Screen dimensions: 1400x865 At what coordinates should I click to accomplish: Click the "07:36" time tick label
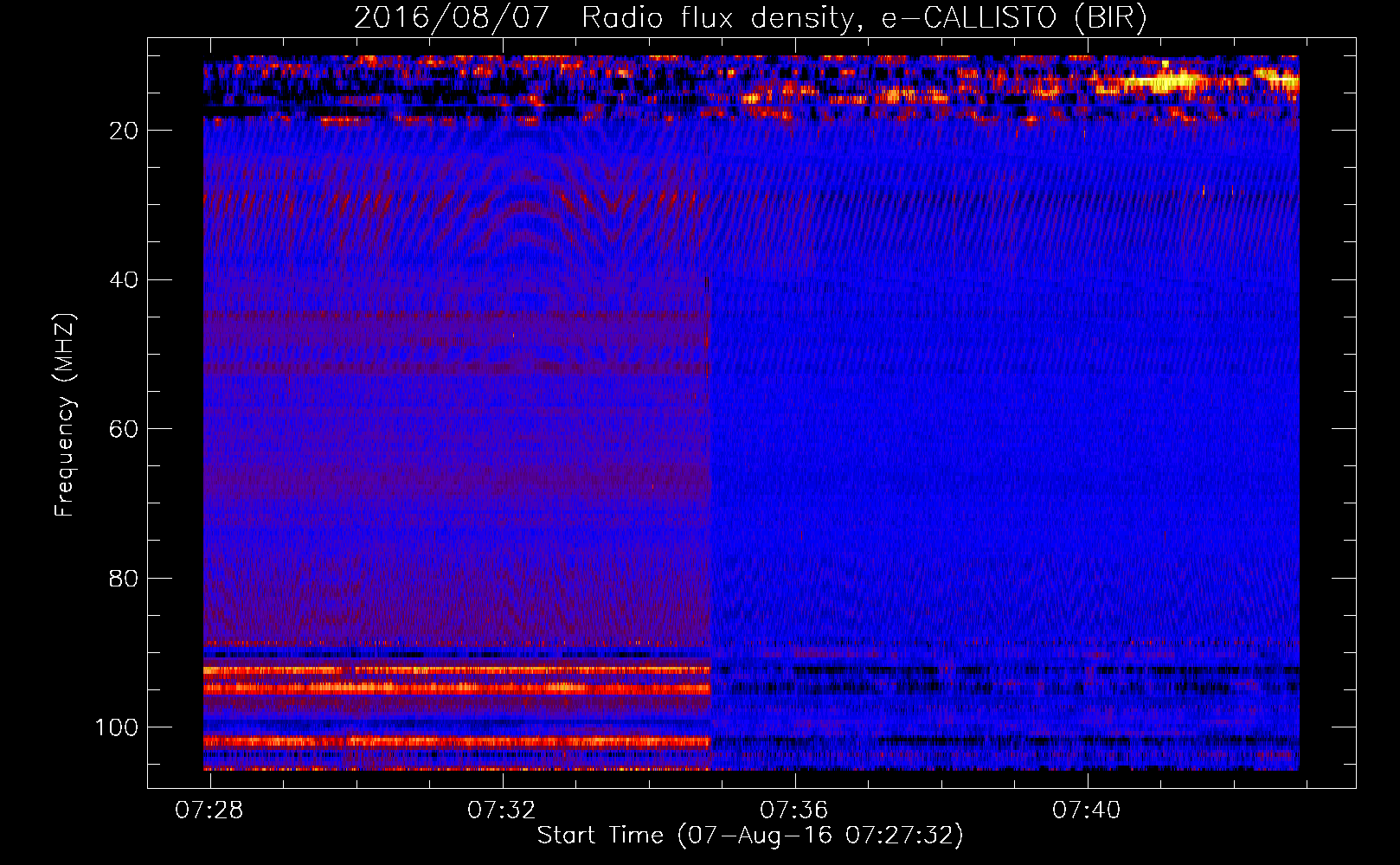[x=794, y=811]
